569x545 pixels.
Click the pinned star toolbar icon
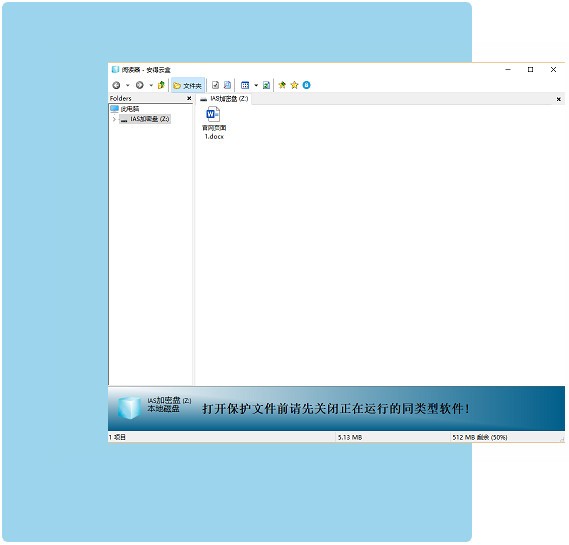pos(282,85)
